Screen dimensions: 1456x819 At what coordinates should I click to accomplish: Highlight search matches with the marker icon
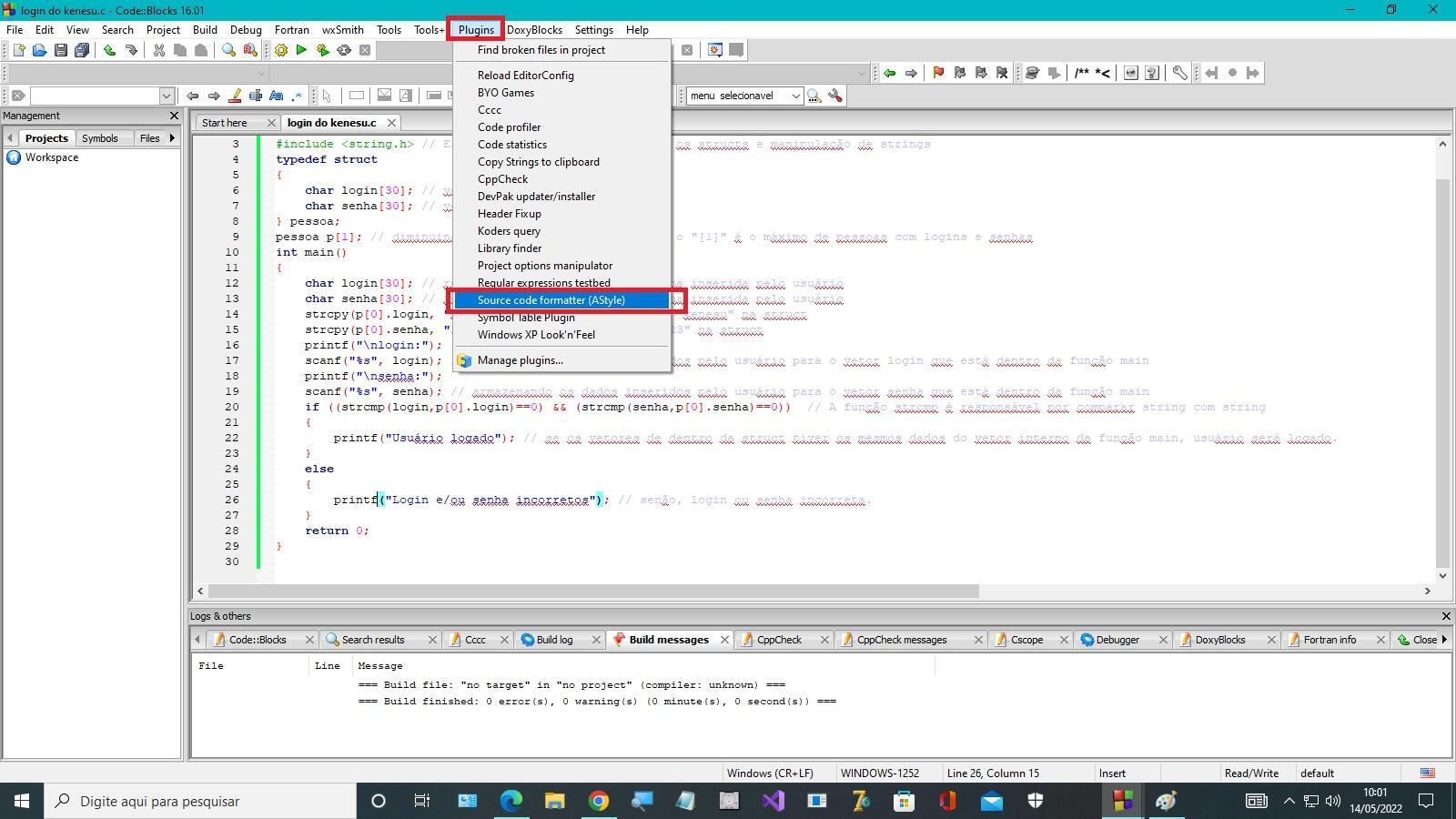235,96
